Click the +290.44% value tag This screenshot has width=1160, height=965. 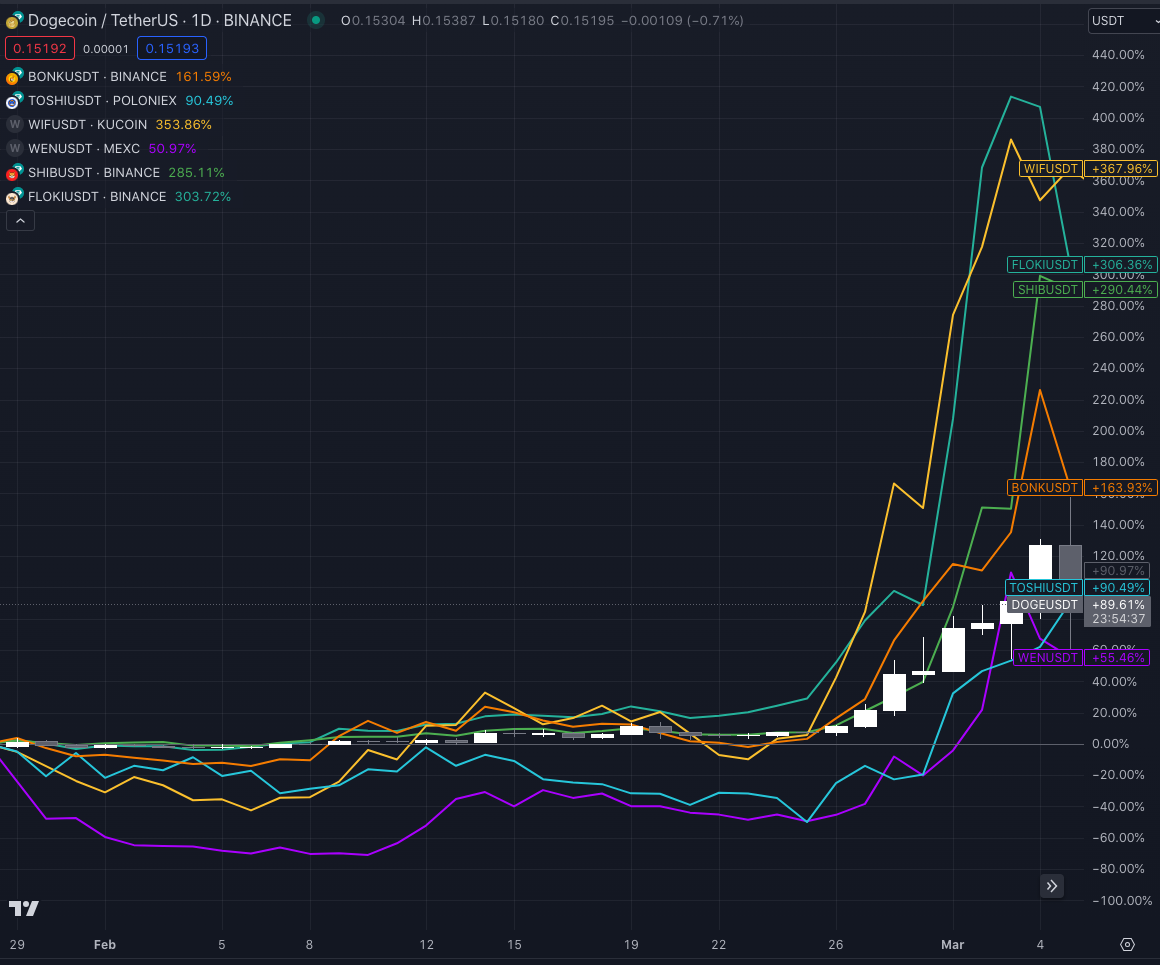1122,289
